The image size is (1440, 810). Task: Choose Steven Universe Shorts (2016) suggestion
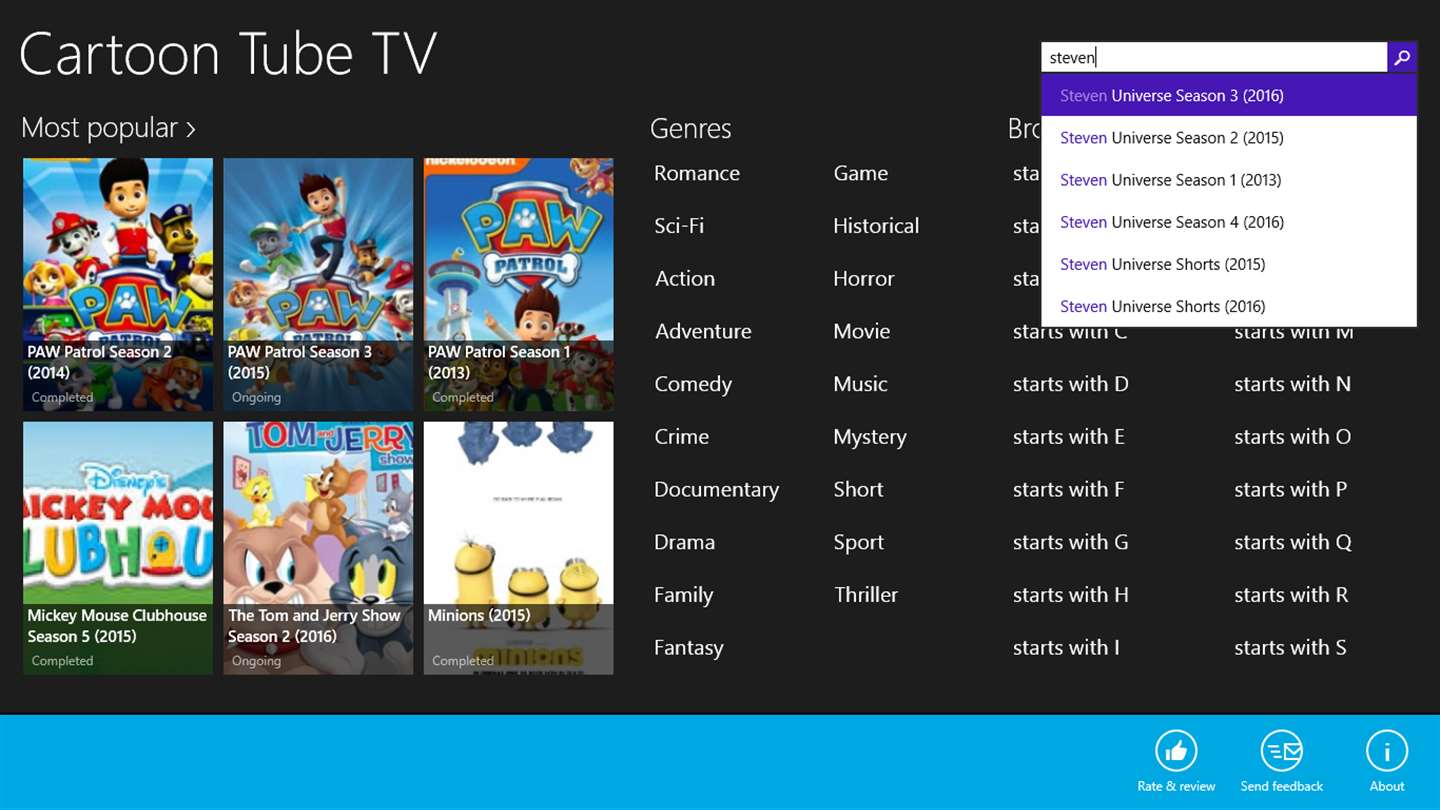(1229, 306)
